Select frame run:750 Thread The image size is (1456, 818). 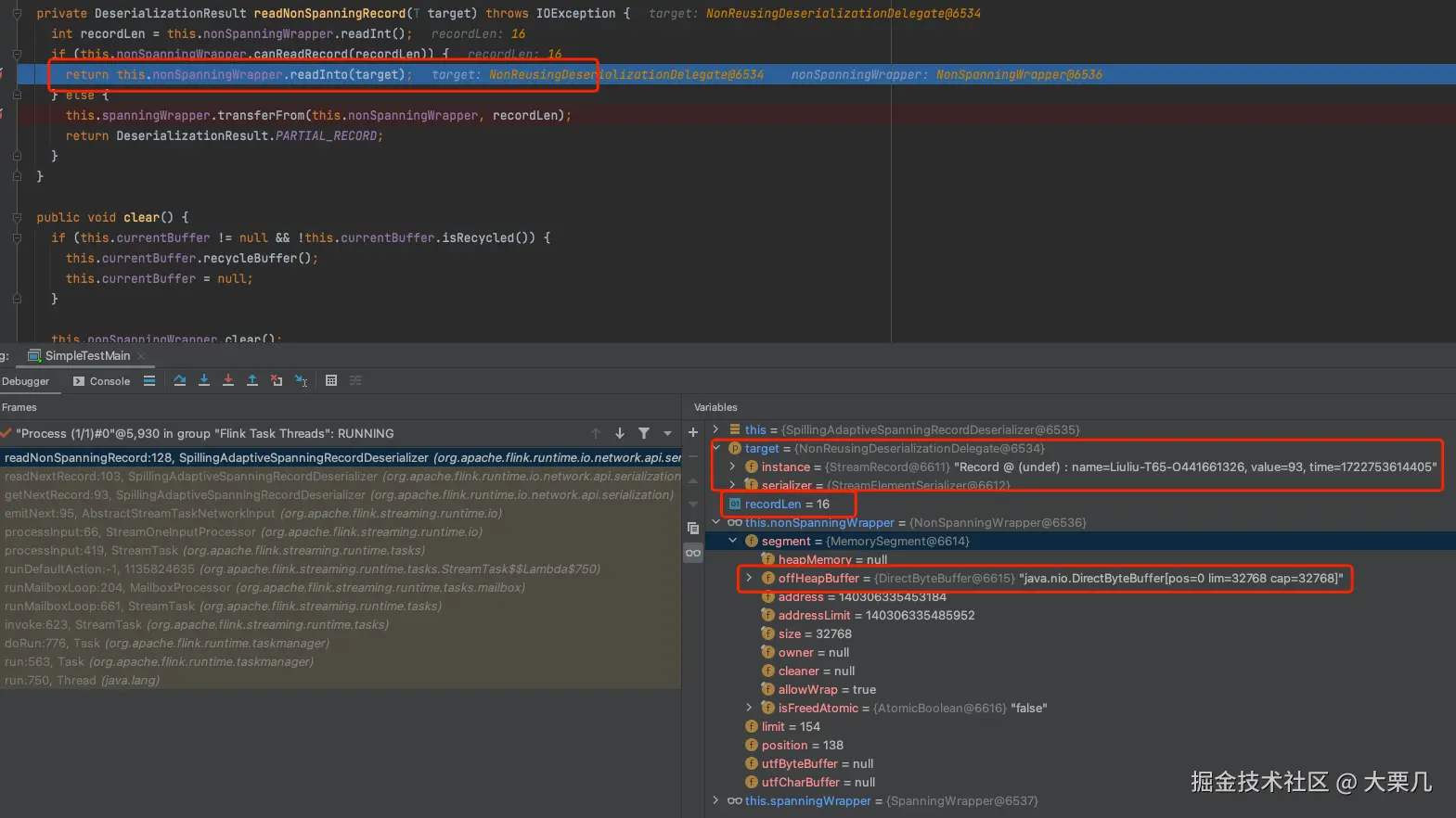[341, 680]
